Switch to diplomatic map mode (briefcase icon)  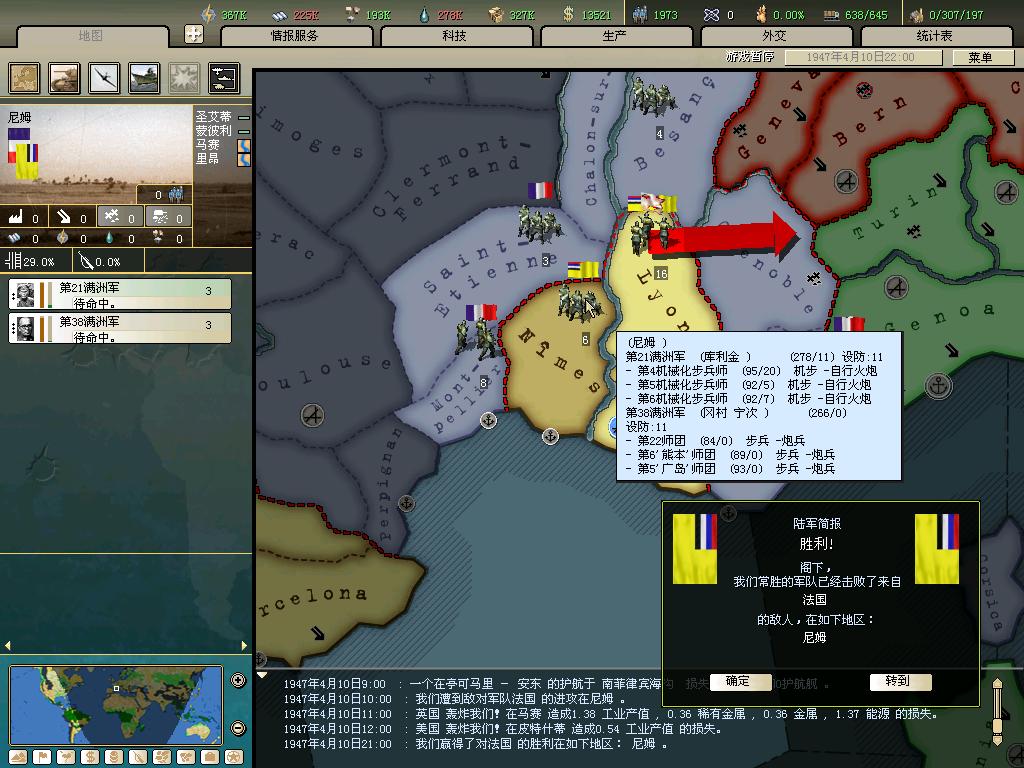(x=210, y=757)
